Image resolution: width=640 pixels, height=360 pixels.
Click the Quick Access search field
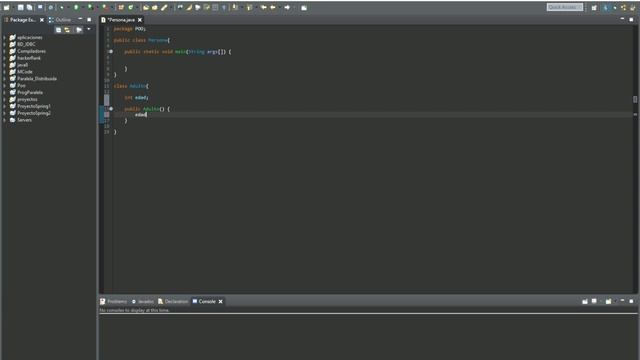[565, 7]
